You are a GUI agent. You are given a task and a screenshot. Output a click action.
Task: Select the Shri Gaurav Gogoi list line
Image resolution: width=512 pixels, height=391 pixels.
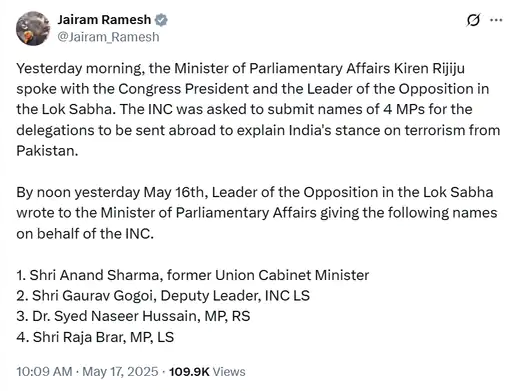coord(163,296)
